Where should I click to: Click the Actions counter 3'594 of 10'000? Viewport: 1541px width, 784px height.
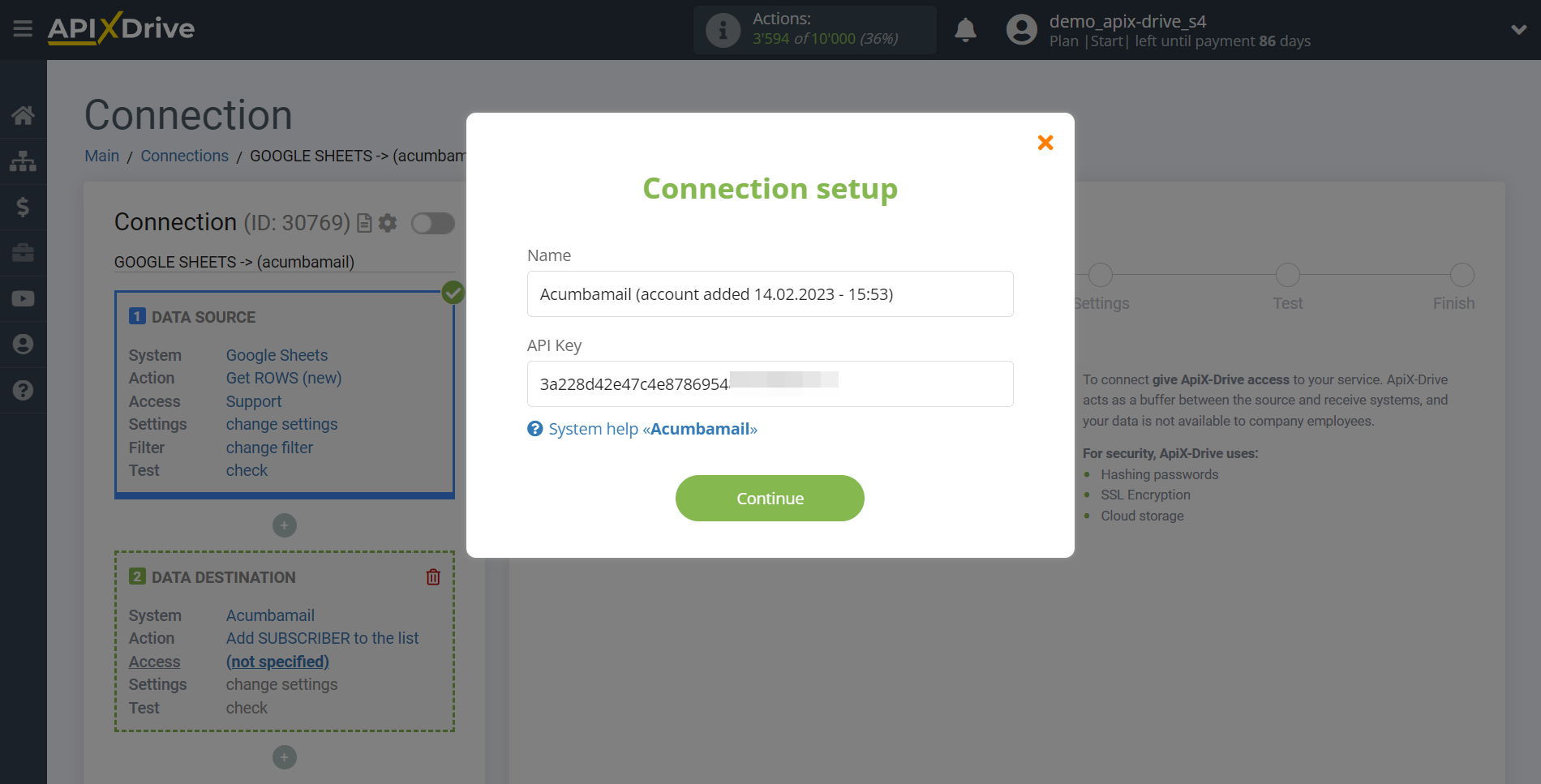coord(825,39)
